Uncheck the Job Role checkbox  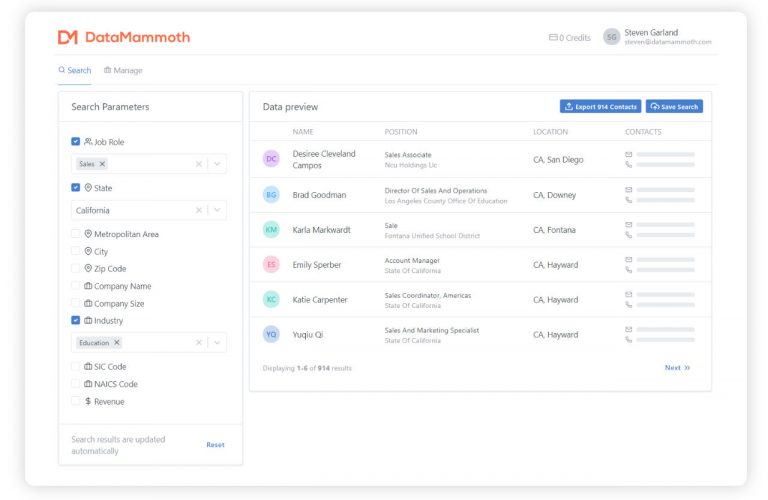click(x=76, y=142)
